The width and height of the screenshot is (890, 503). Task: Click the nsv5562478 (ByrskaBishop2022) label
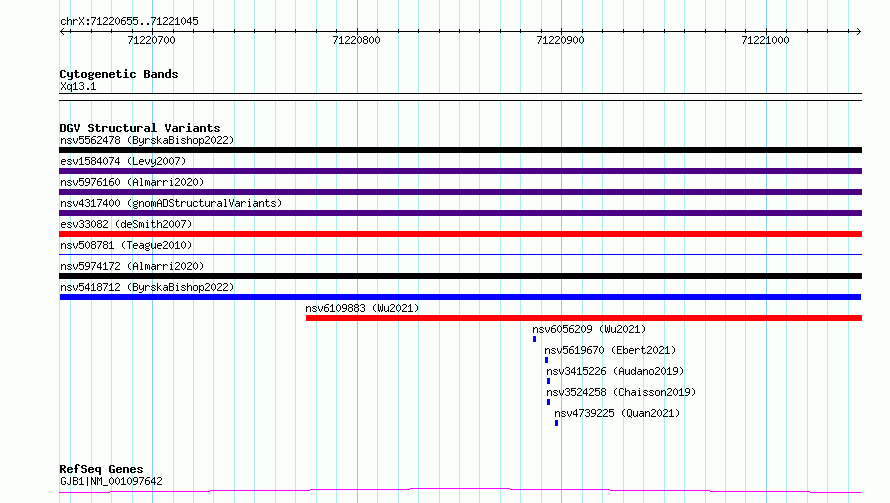[147, 140]
